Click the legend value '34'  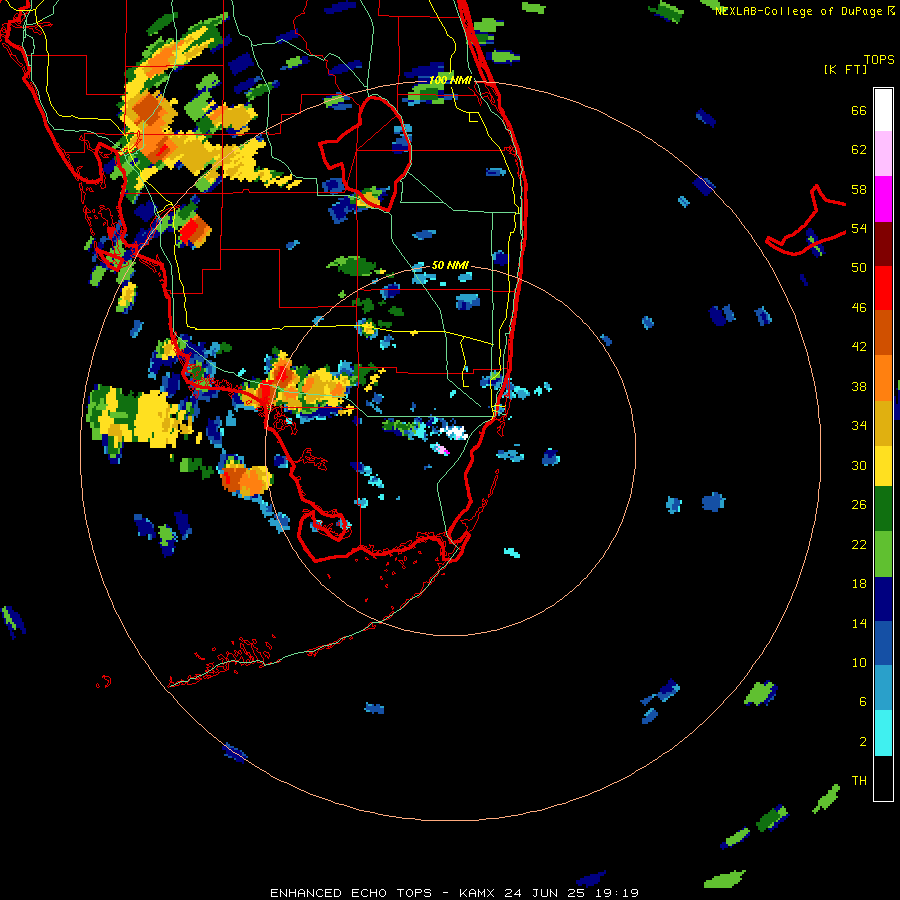859,425
